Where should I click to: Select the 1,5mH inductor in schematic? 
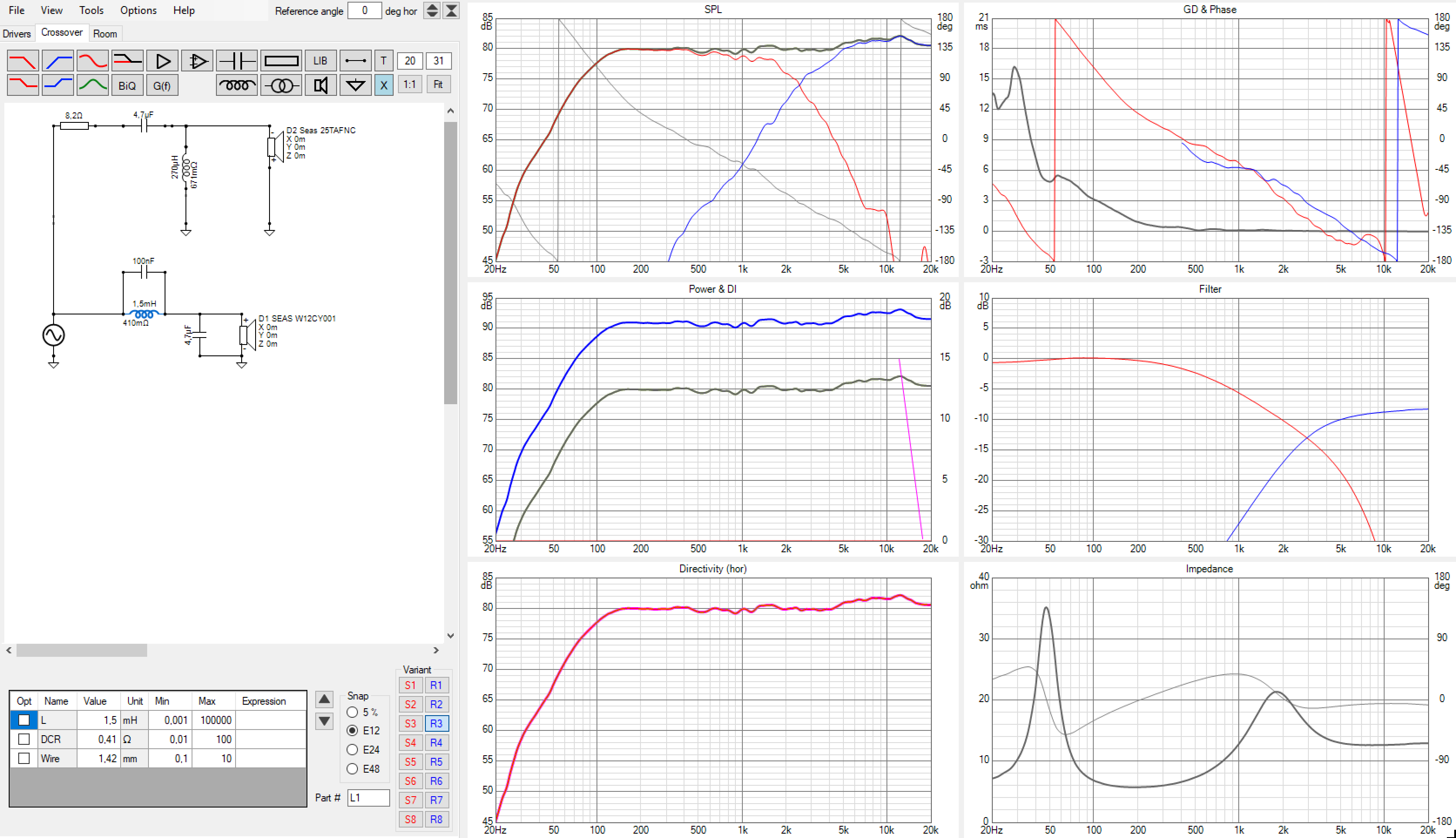click(x=144, y=314)
